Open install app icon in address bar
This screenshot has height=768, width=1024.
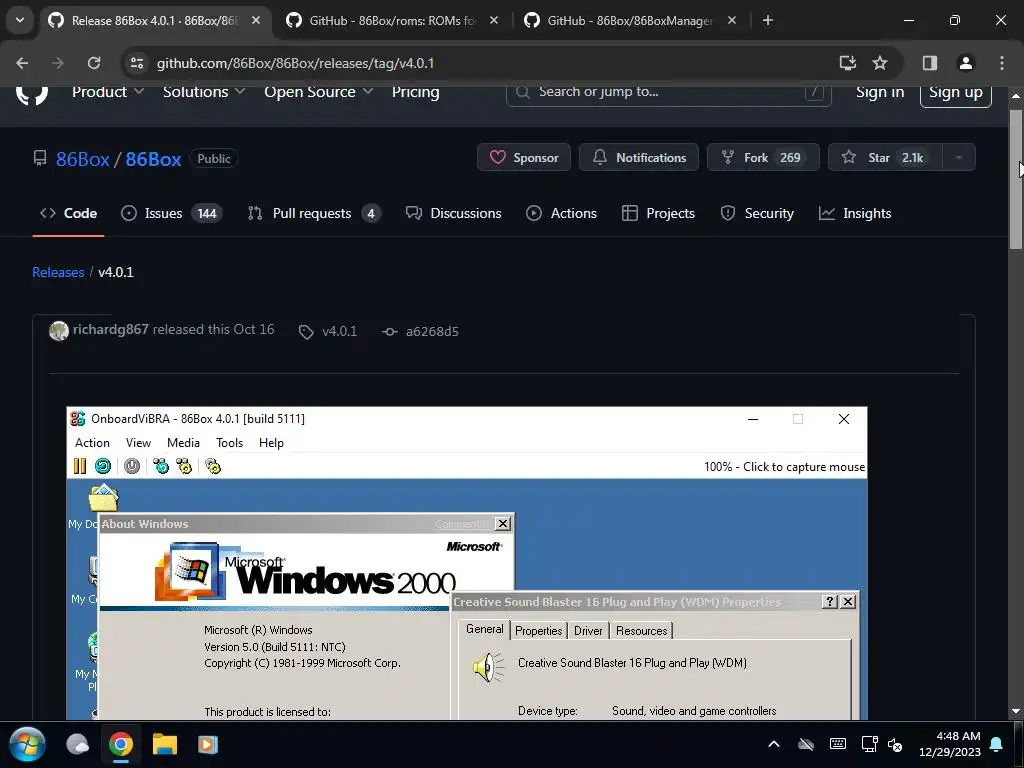pyautogui.click(x=848, y=63)
